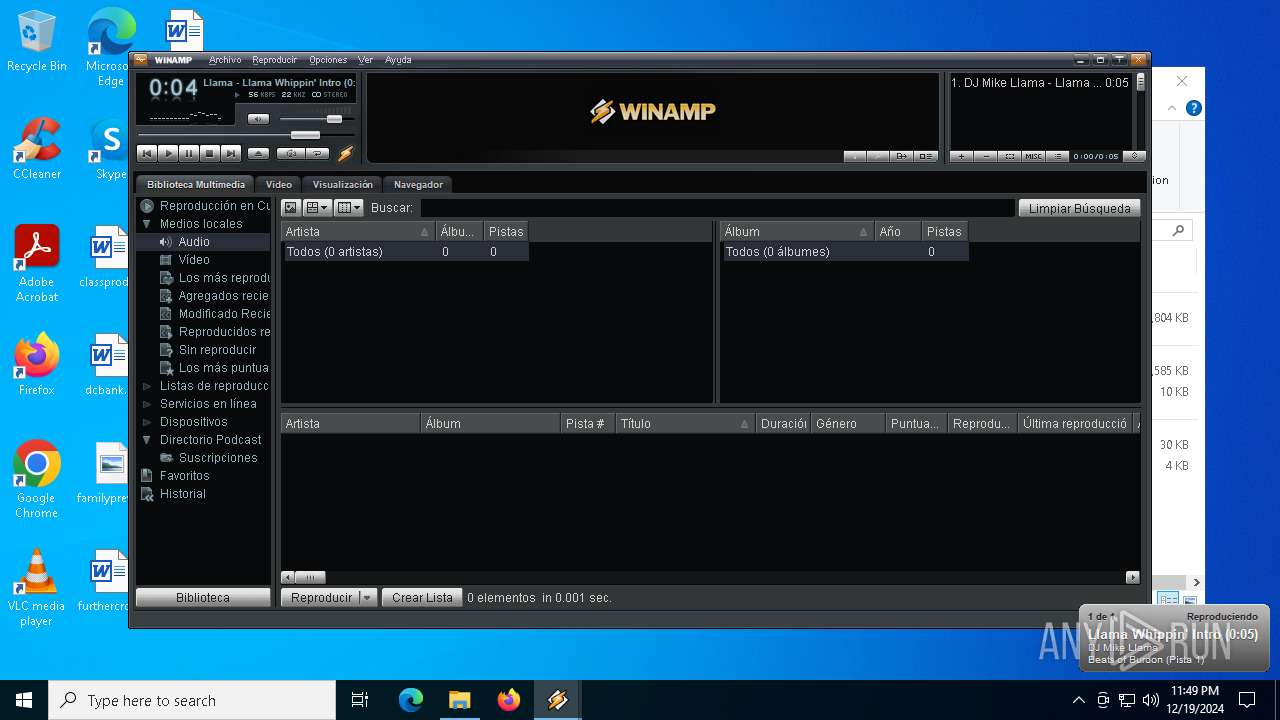The height and width of the screenshot is (720, 1280).
Task: Click the orange Winamp lightning bolt icon
Action: [346, 153]
